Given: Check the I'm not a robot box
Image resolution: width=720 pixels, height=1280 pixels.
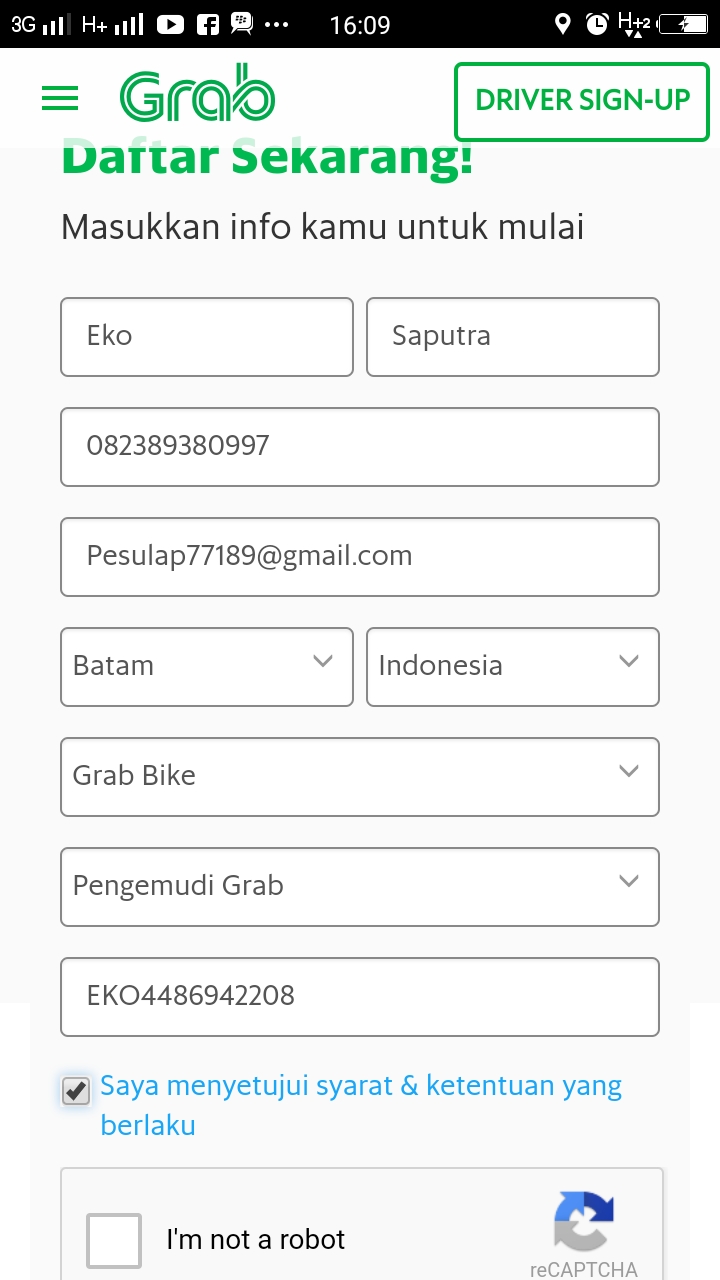Looking at the screenshot, I should pyautogui.click(x=113, y=1240).
